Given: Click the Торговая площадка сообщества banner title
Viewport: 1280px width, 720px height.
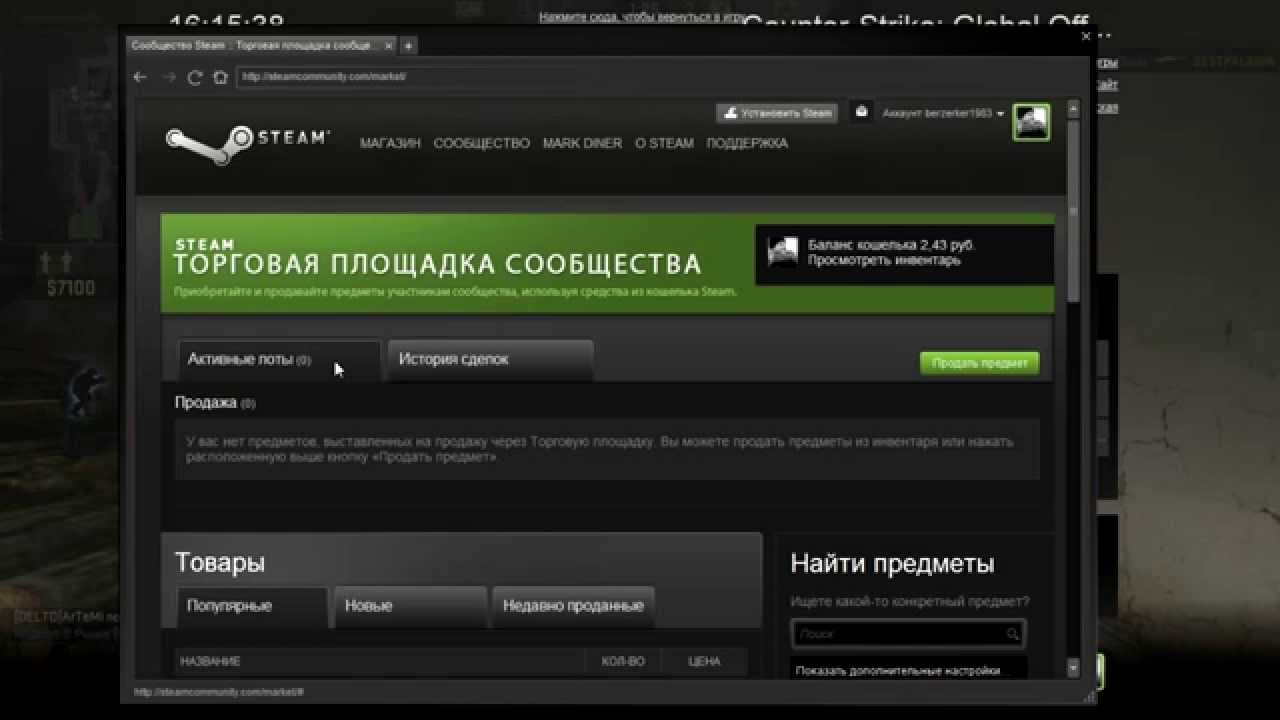Looking at the screenshot, I should 437,264.
